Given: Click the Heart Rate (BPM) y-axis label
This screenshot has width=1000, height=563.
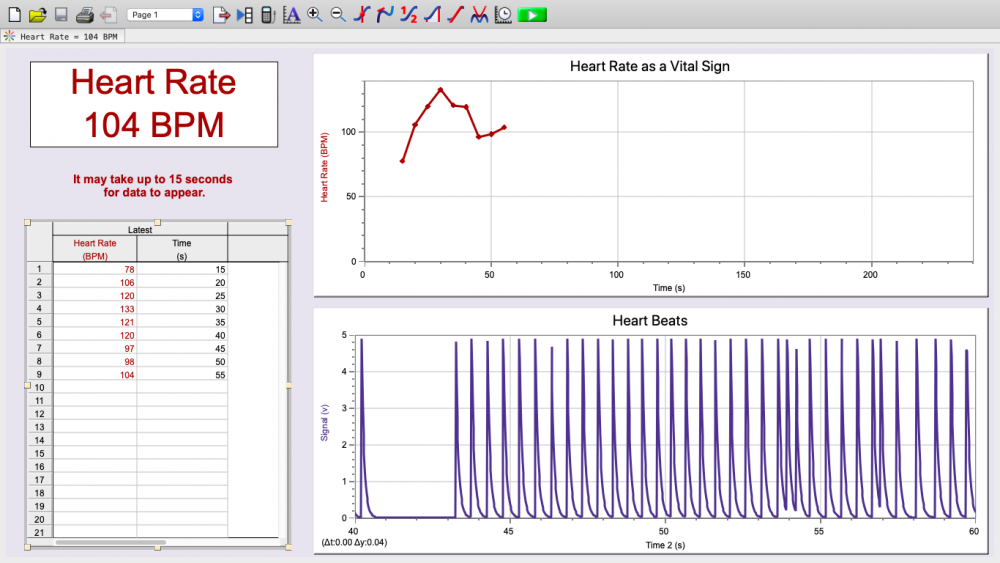Looking at the screenshot, I should pyautogui.click(x=324, y=168).
